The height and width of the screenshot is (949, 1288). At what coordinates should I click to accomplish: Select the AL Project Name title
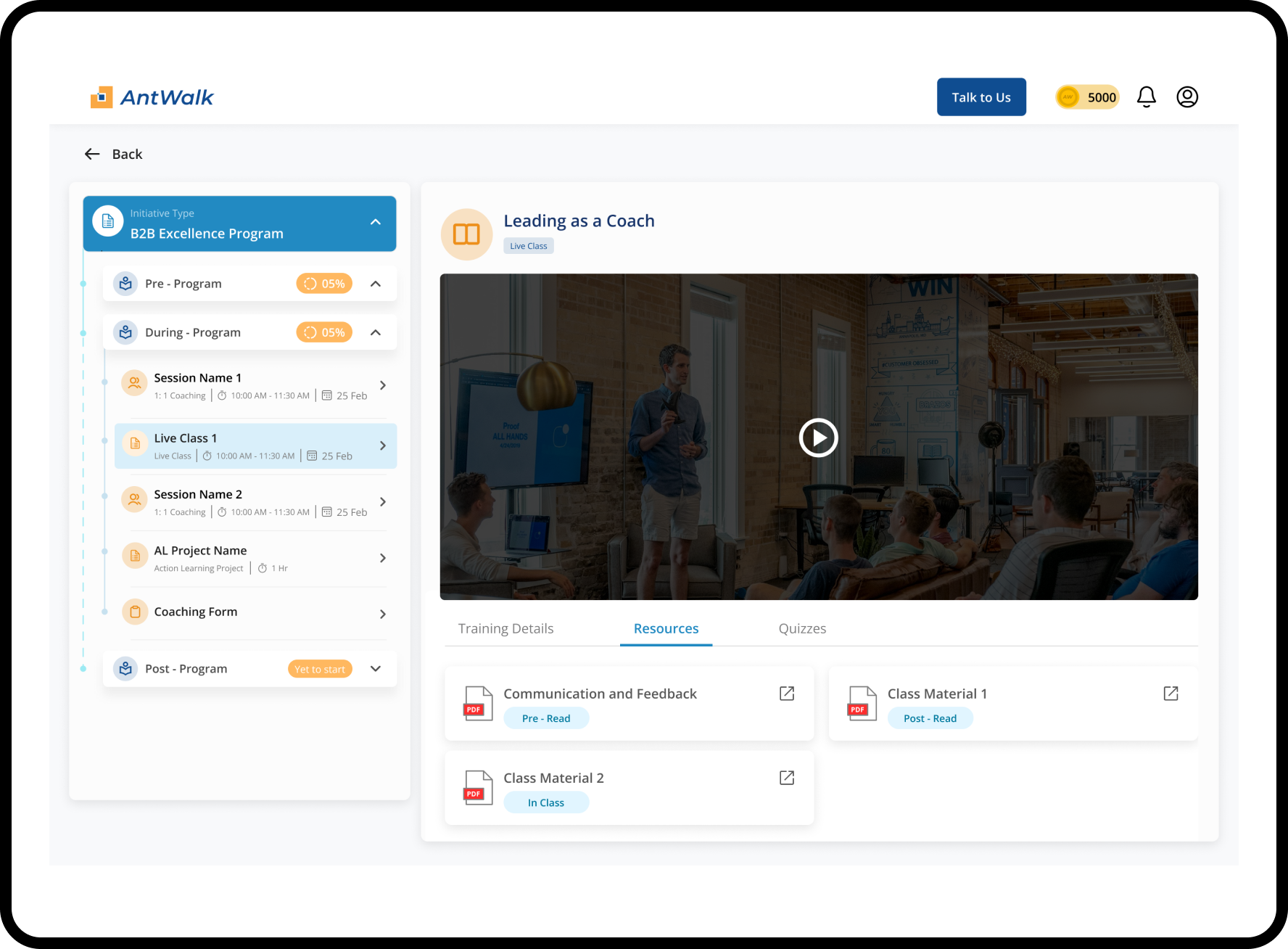click(200, 551)
